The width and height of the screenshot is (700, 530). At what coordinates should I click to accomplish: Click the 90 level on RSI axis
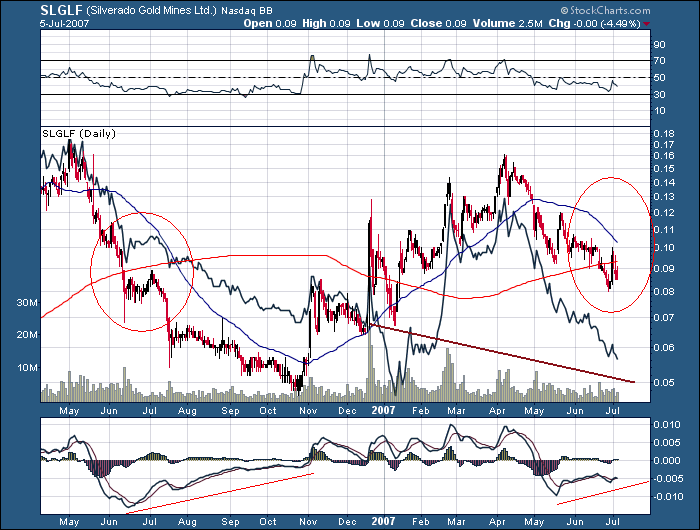pyautogui.click(x=659, y=45)
